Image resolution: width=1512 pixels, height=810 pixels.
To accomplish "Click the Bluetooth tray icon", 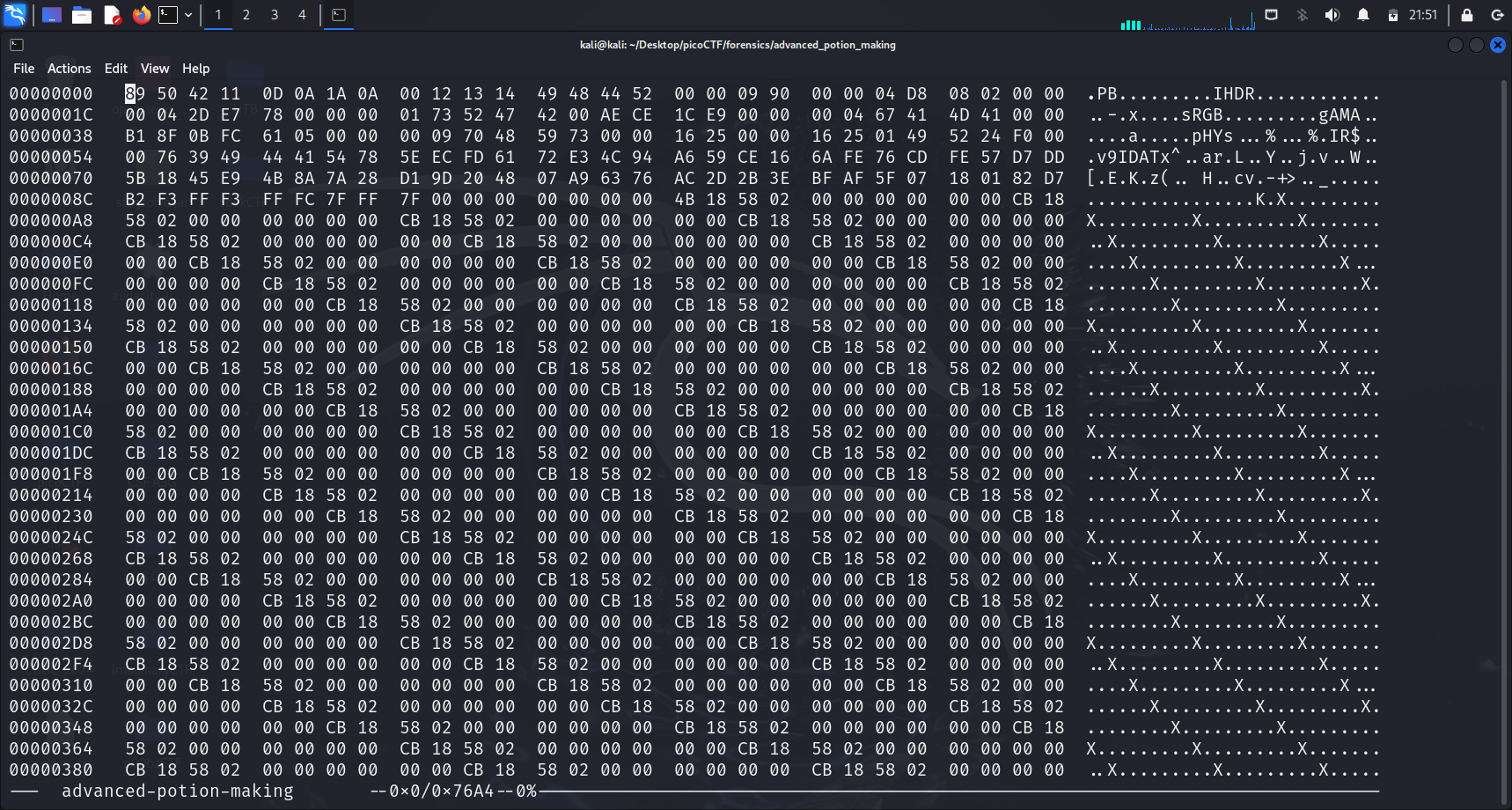I will (x=1303, y=15).
